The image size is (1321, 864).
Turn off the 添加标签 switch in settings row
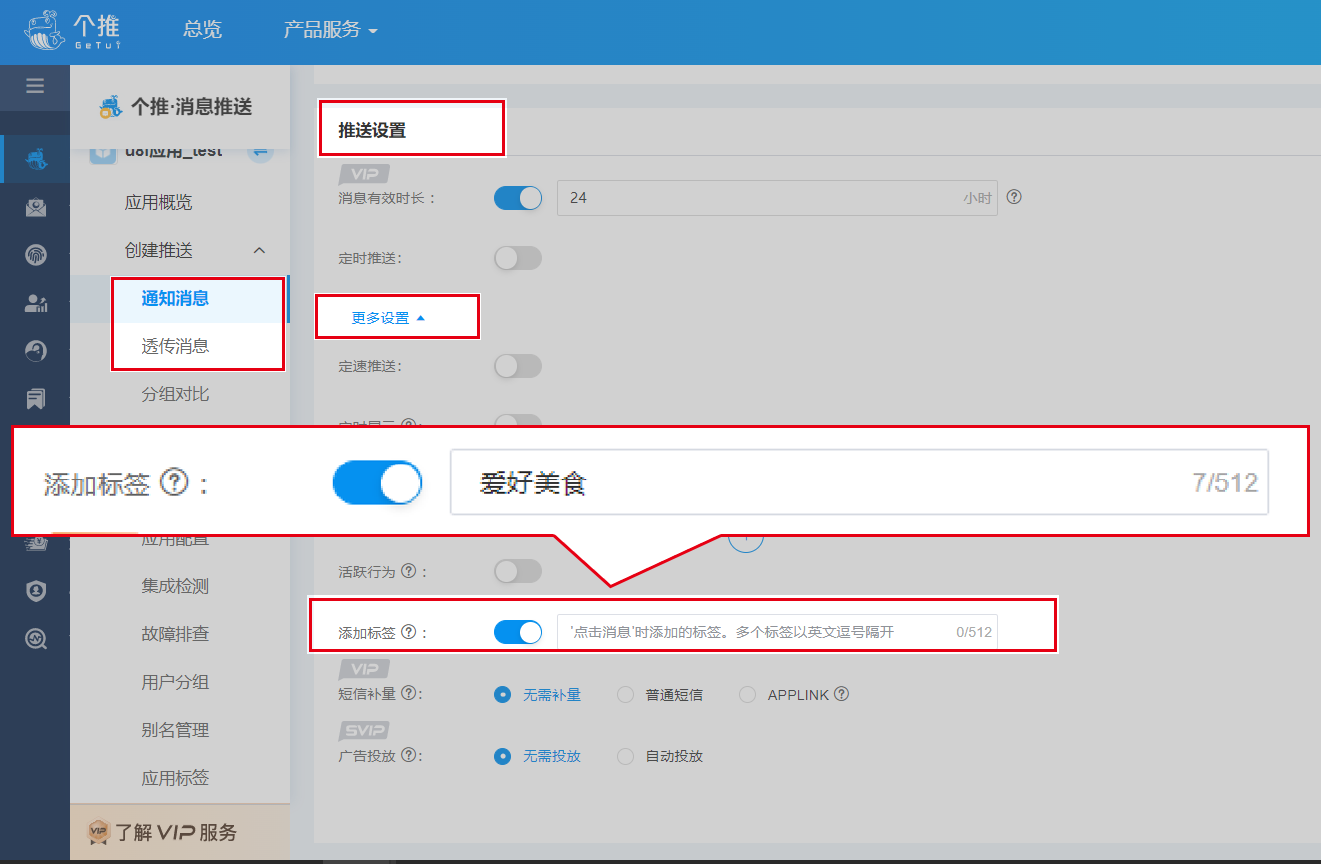click(518, 632)
